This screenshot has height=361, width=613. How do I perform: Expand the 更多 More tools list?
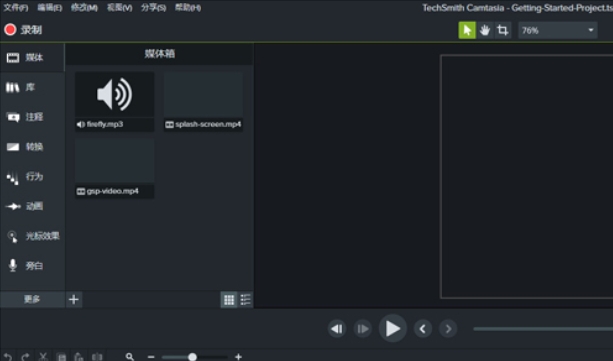click(32, 300)
